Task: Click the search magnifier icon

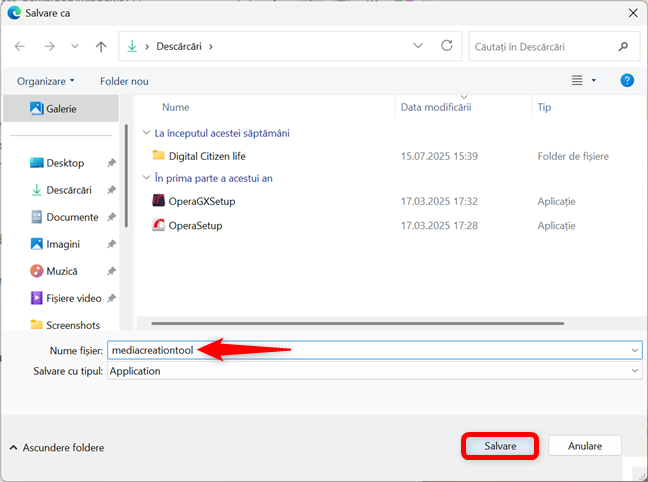Action: (x=623, y=46)
